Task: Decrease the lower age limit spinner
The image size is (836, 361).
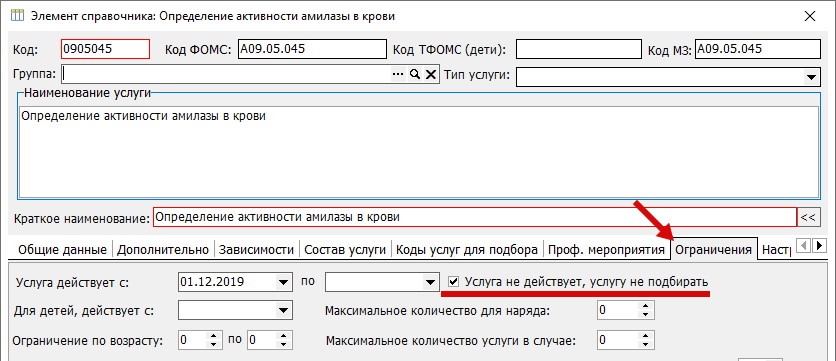Action: click(x=214, y=344)
